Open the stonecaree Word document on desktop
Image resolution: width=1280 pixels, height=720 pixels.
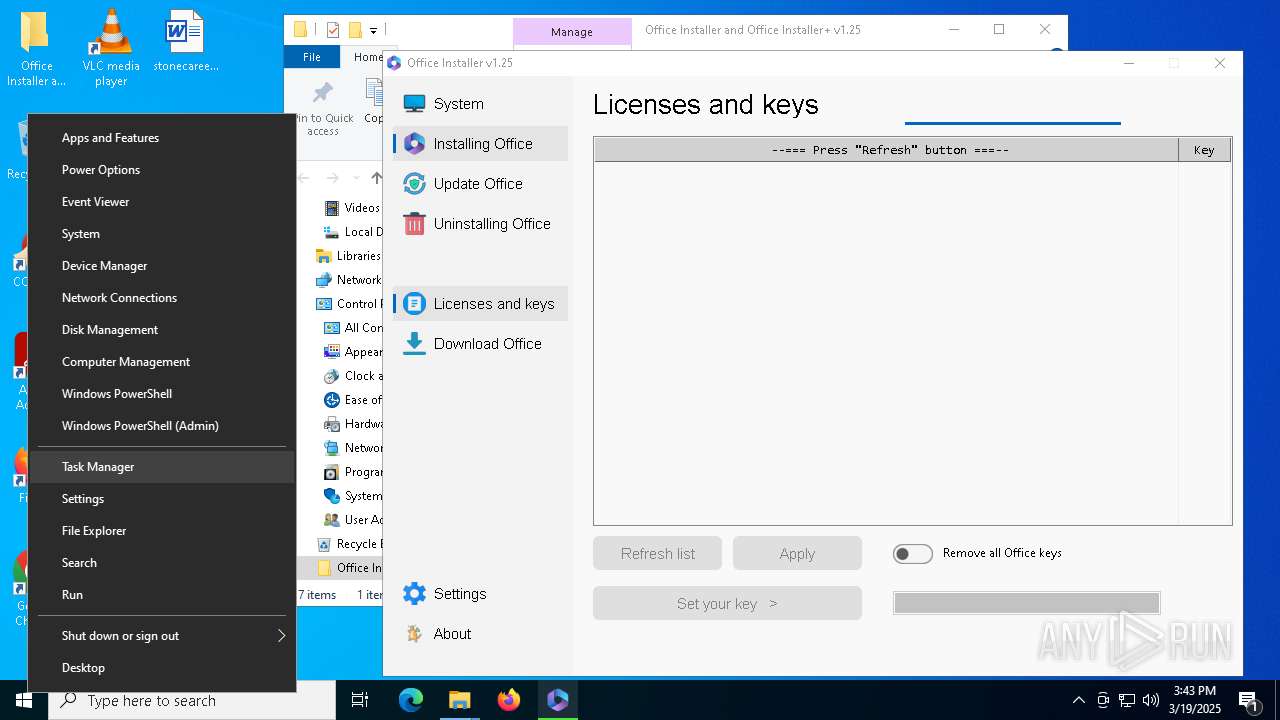click(x=186, y=42)
